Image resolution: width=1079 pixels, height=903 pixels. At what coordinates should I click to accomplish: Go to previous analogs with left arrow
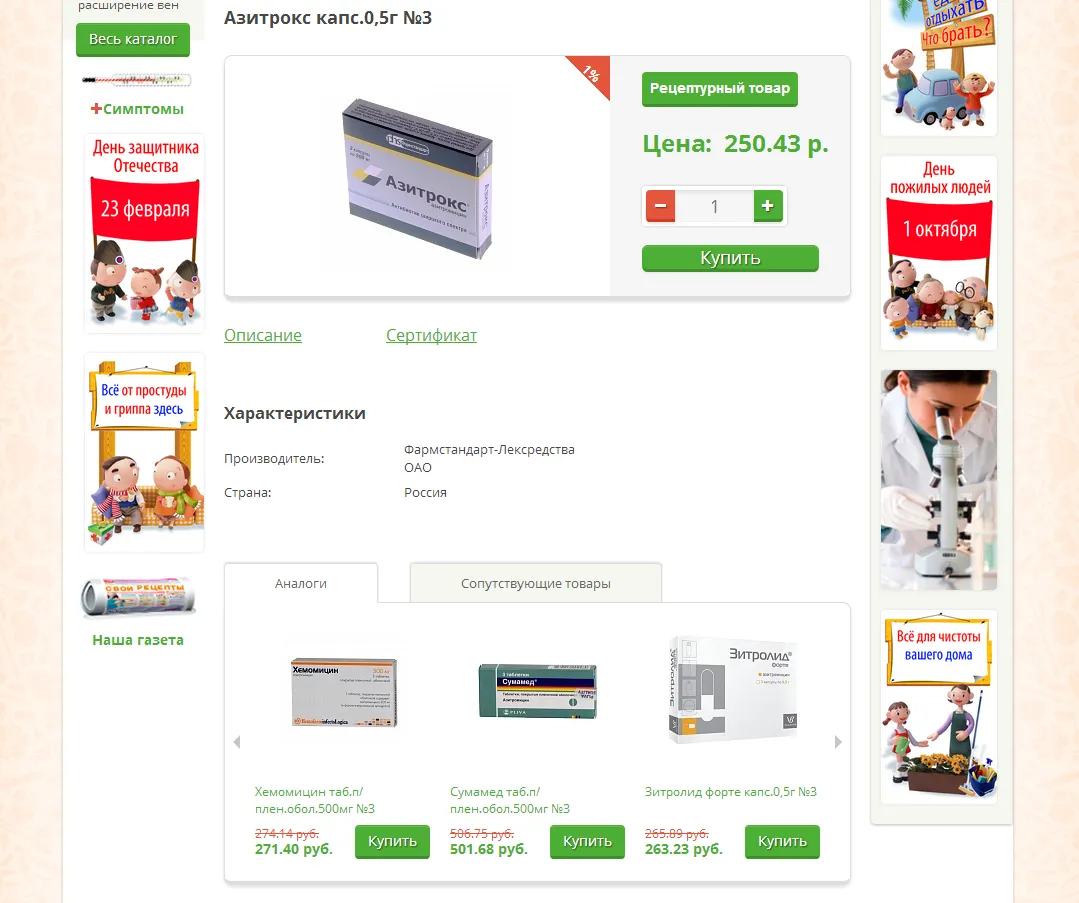[237, 742]
